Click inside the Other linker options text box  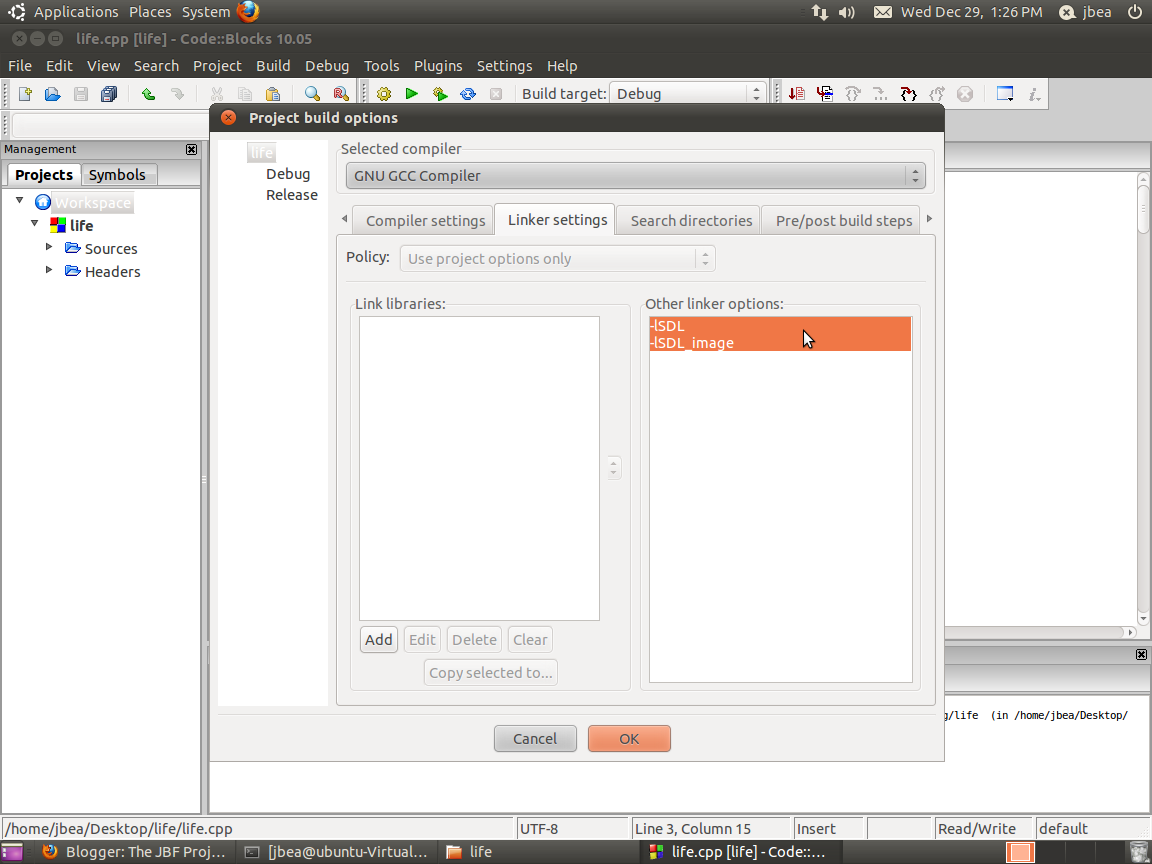pyautogui.click(x=780, y=500)
